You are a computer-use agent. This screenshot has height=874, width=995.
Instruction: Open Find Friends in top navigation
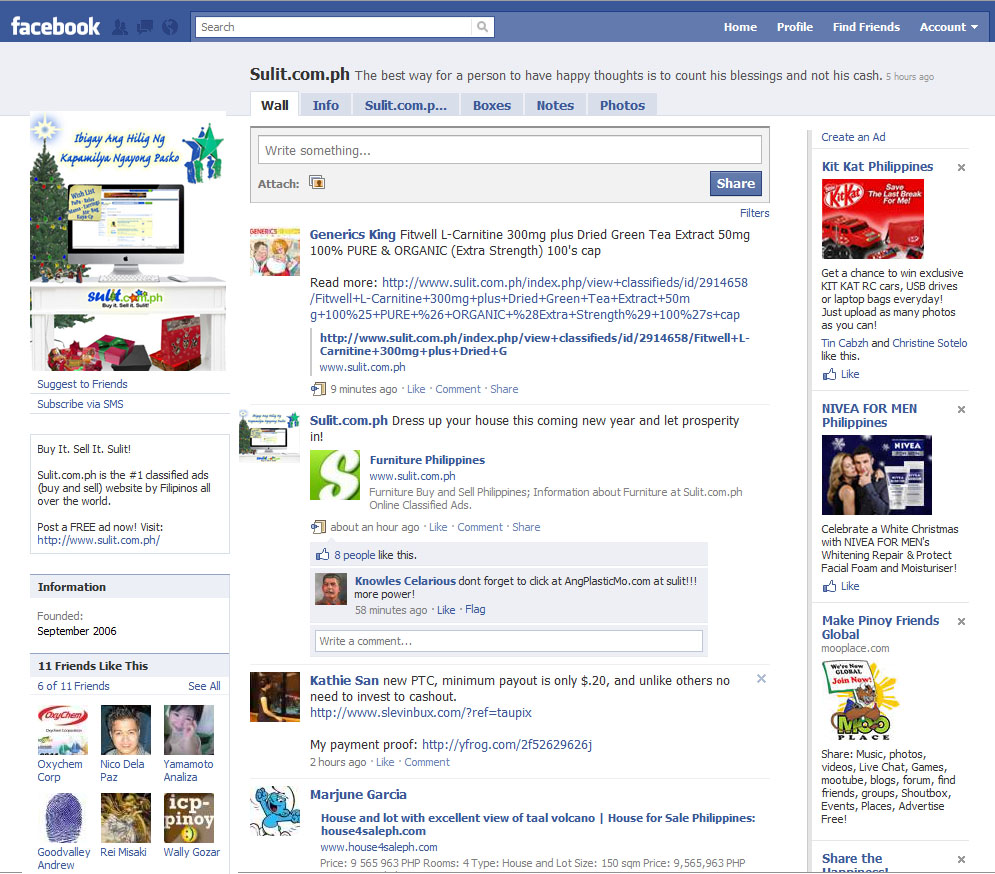pos(866,27)
